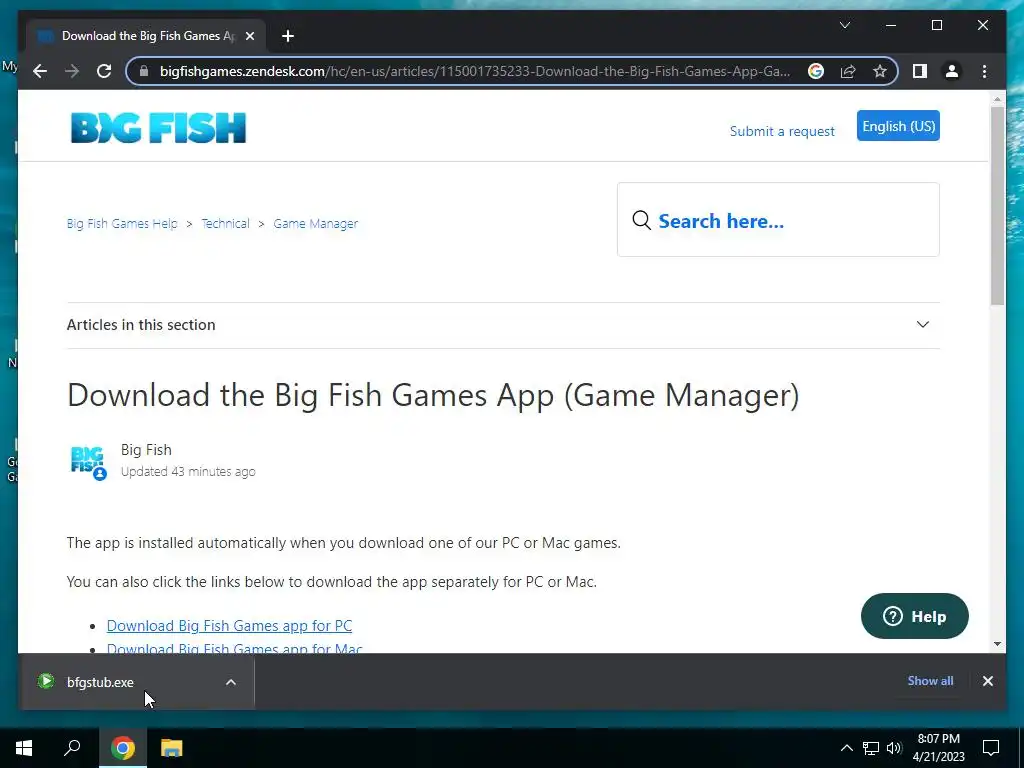Screen dimensions: 1024x768
Task: Click Chrome icon in taskbar
Action: click(x=122, y=748)
